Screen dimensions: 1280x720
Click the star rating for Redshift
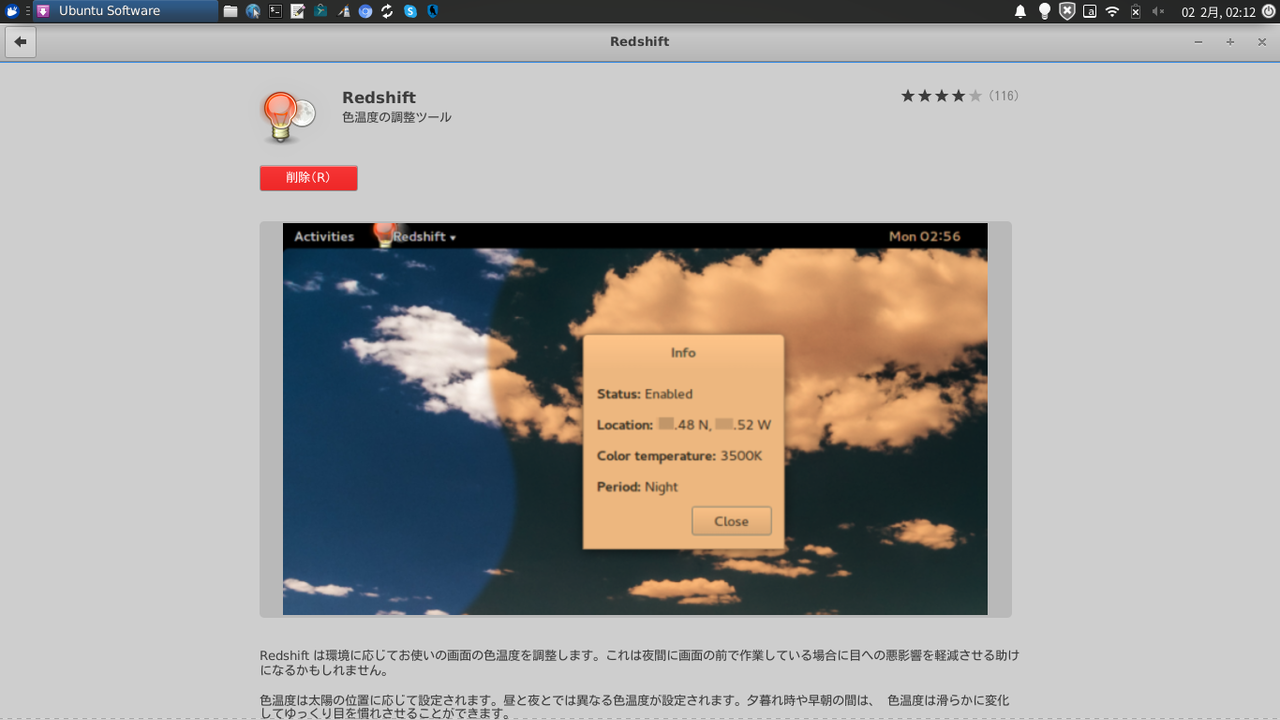coord(941,96)
